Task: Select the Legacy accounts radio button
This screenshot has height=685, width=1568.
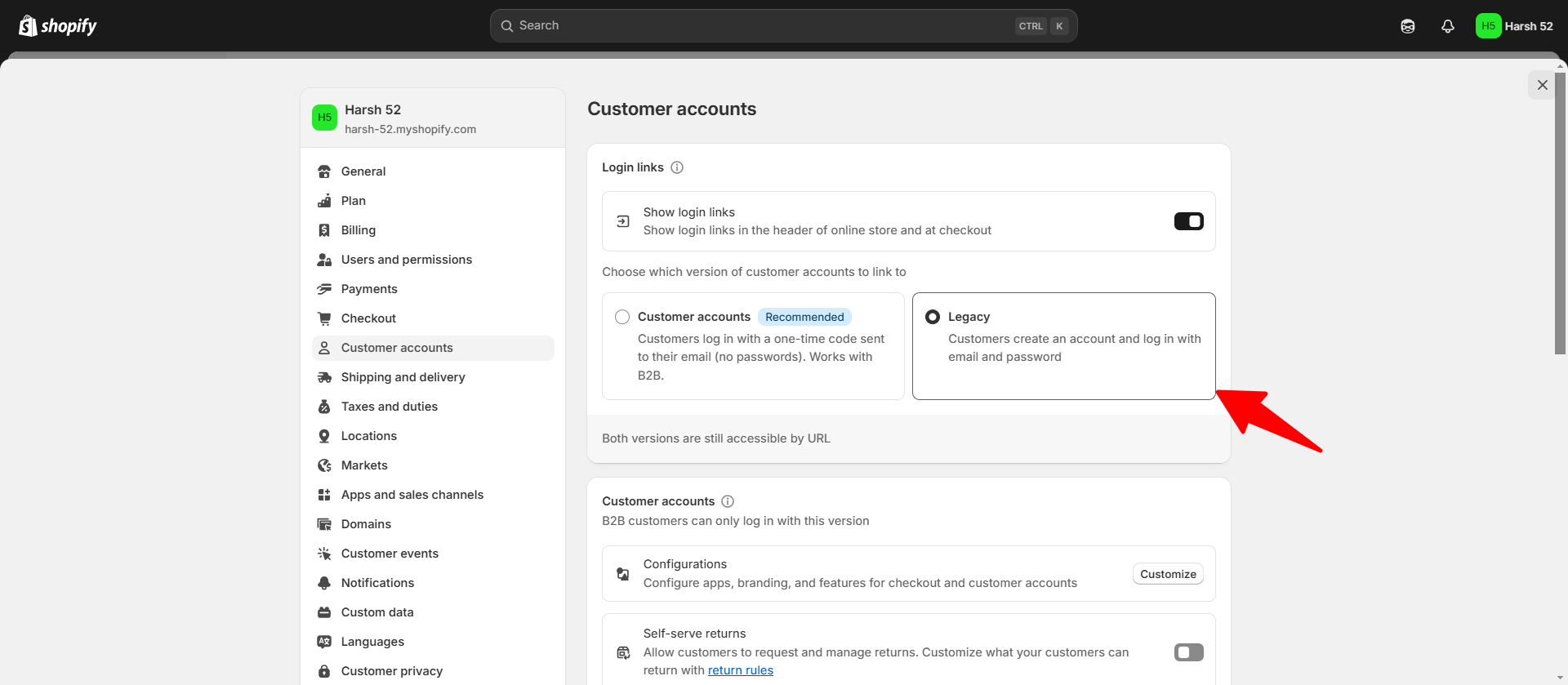Action: click(x=933, y=317)
